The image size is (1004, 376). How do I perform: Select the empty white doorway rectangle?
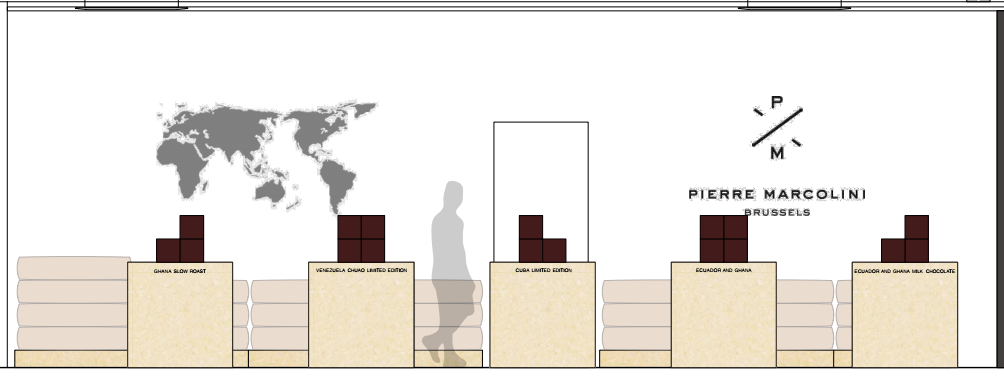(541, 191)
